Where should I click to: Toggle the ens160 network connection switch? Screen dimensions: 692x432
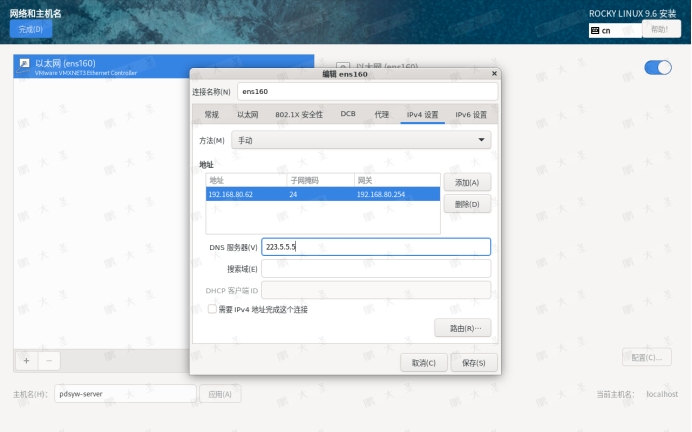(x=658, y=68)
